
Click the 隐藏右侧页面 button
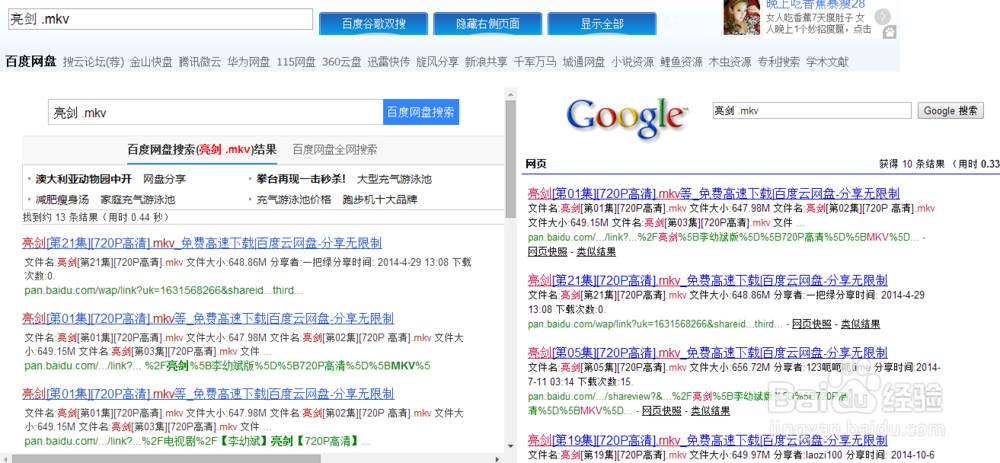coord(487,24)
